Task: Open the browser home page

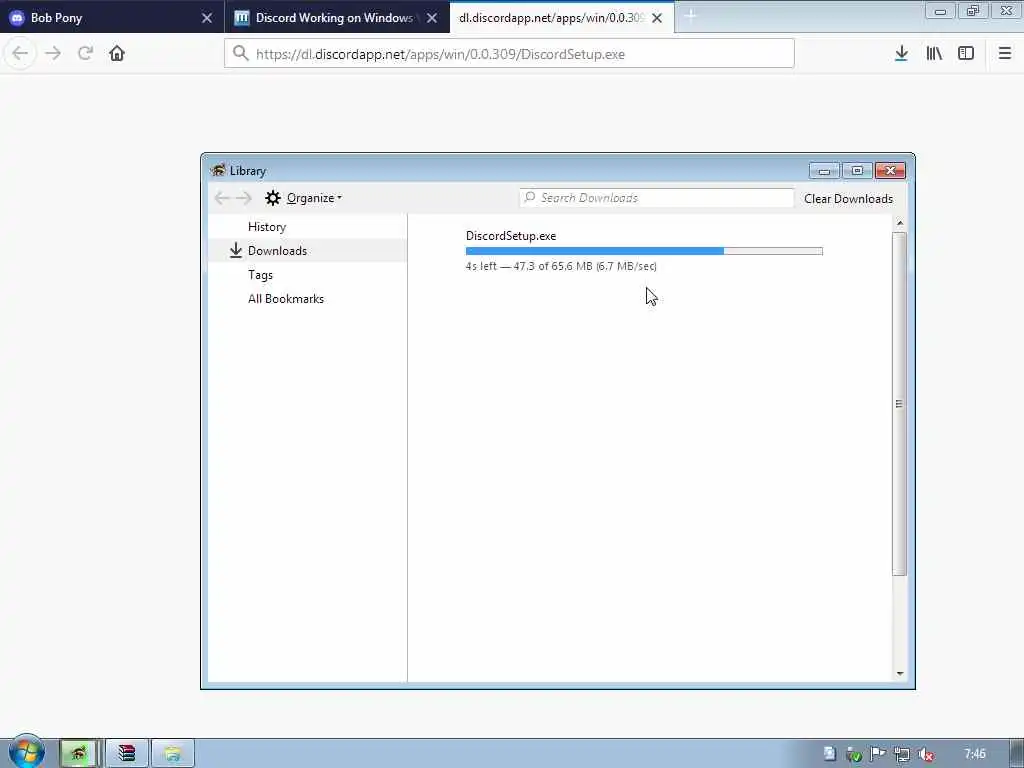Action: point(117,54)
